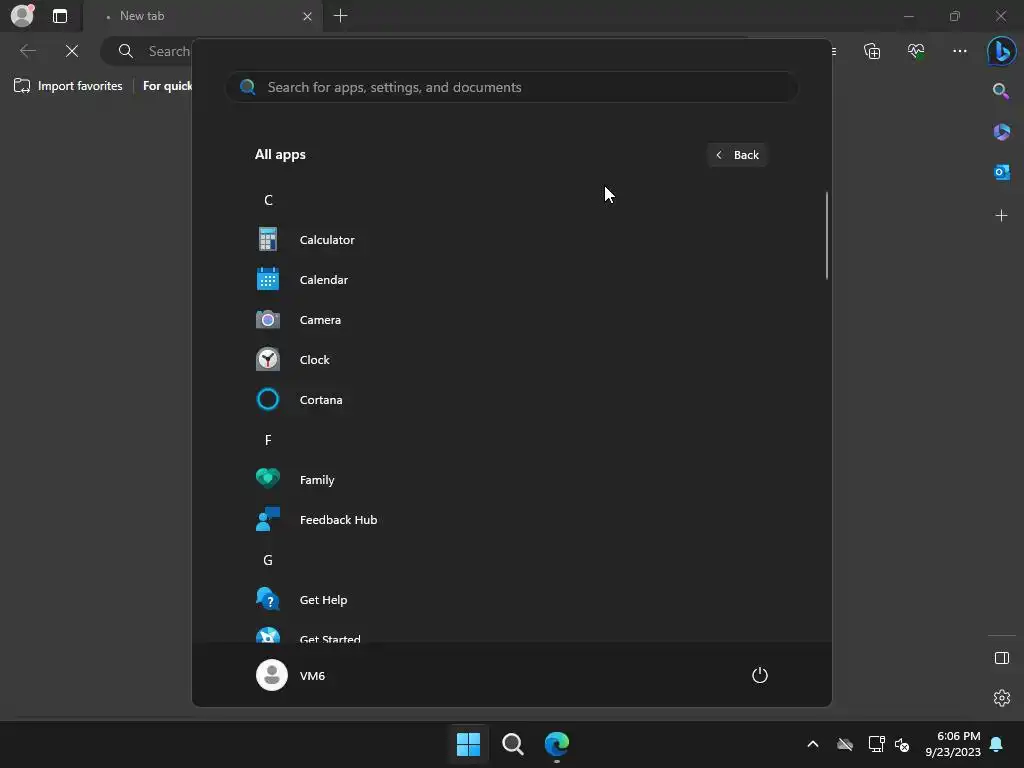Open Cortana via its text label
The height and width of the screenshot is (768, 1024).
click(x=321, y=399)
